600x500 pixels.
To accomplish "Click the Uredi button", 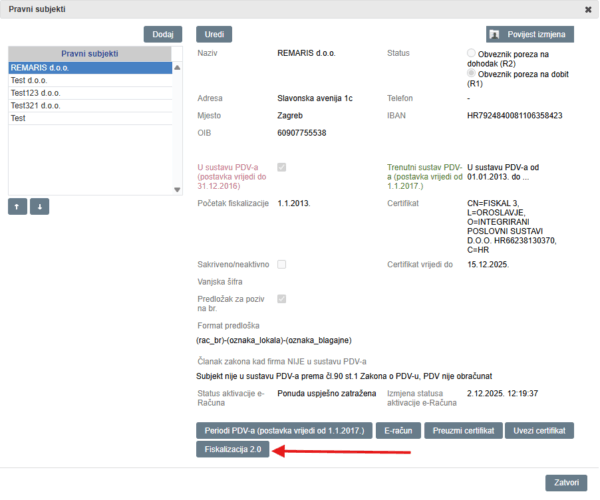I will point(214,34).
